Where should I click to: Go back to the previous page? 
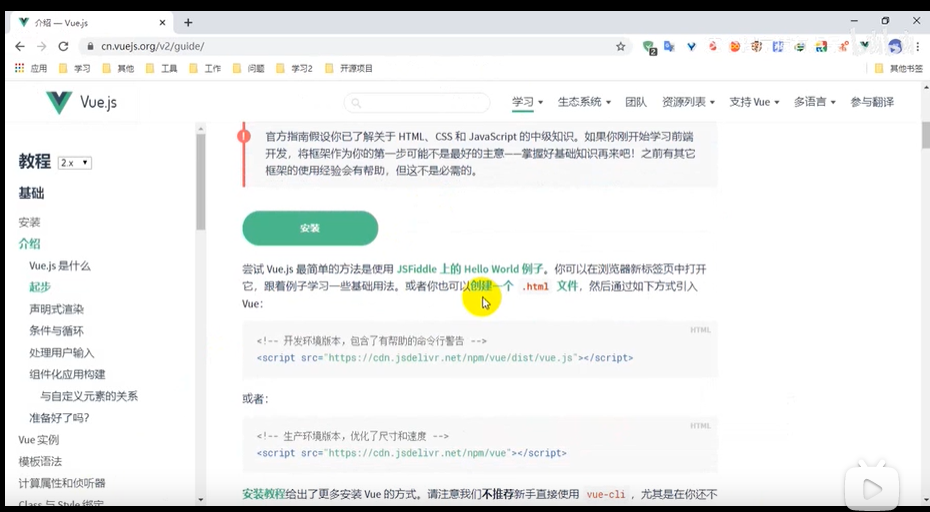20,46
